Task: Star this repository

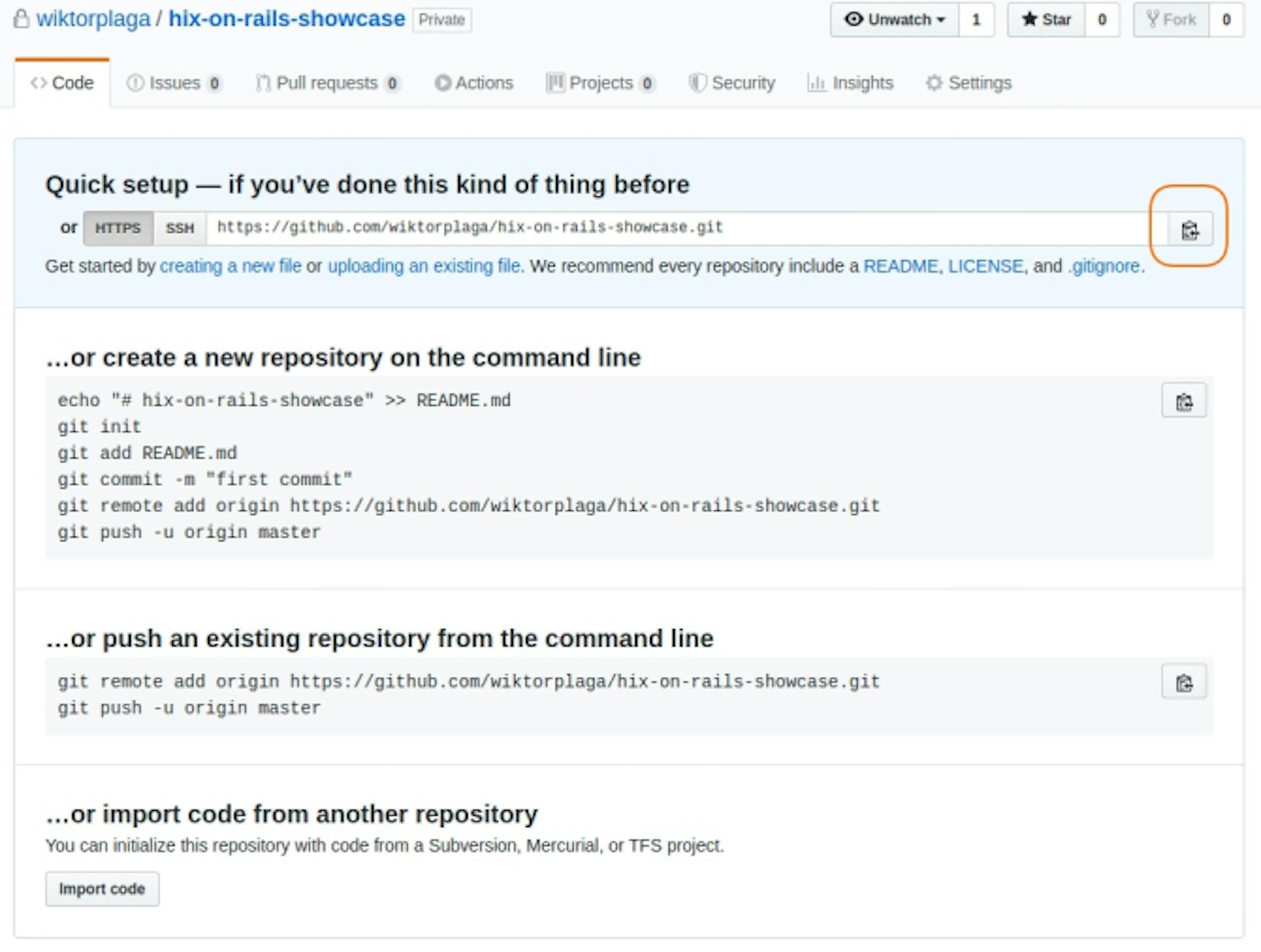Action: (1046, 20)
